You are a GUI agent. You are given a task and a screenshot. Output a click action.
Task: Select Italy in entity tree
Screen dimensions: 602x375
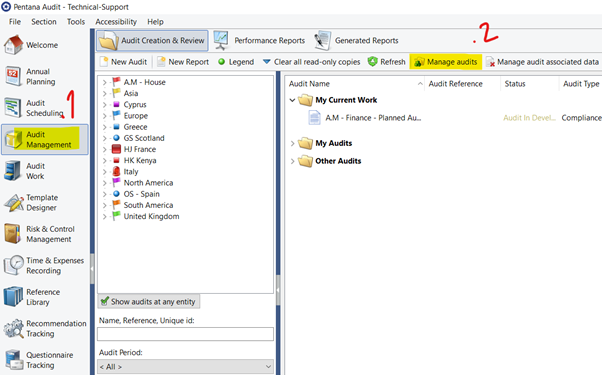131,172
